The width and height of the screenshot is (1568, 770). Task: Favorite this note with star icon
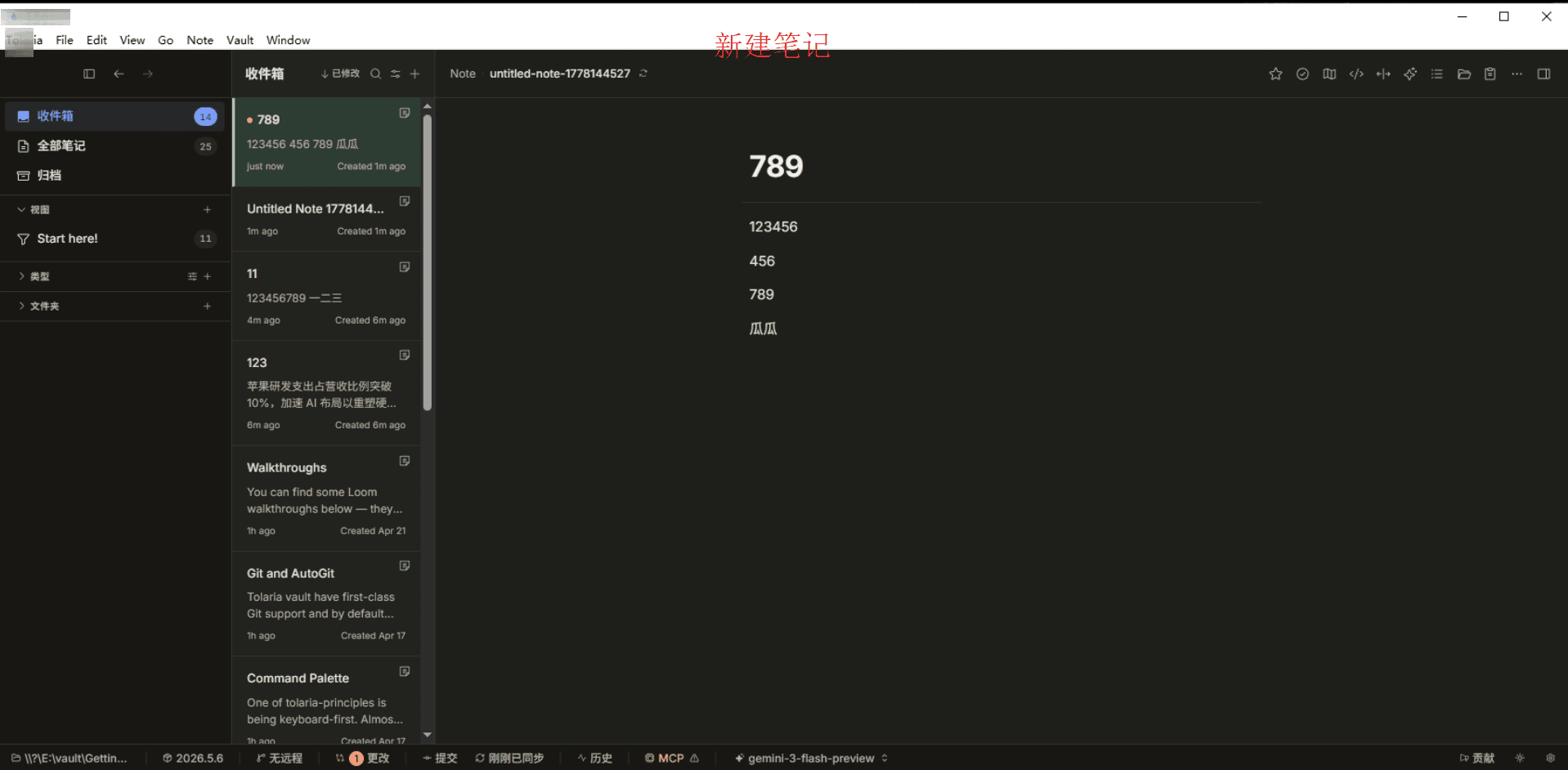(x=1275, y=74)
